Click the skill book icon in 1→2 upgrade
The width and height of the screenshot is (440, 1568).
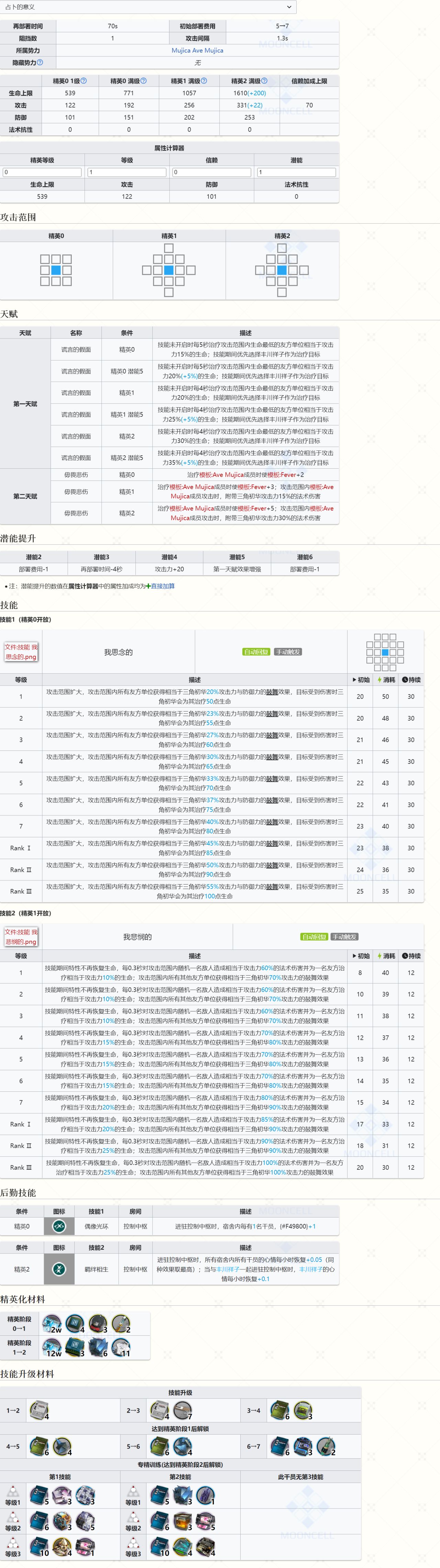[x=39, y=1410]
